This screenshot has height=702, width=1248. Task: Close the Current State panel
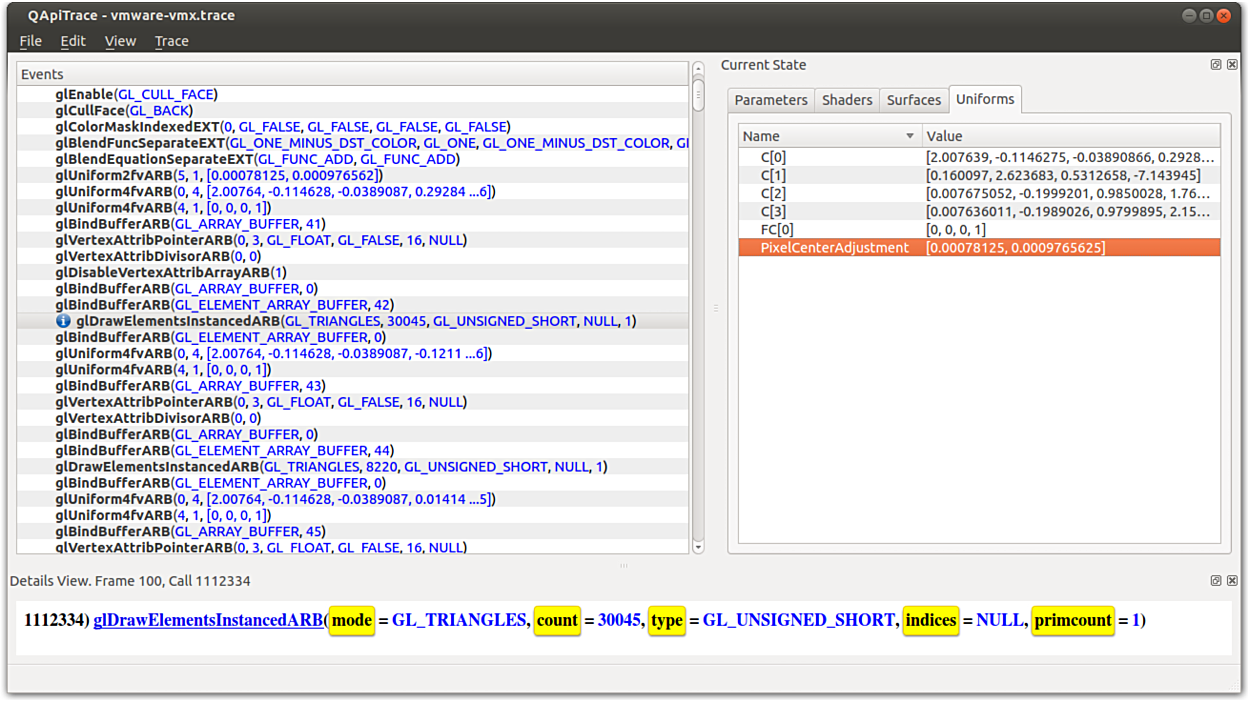1230,65
